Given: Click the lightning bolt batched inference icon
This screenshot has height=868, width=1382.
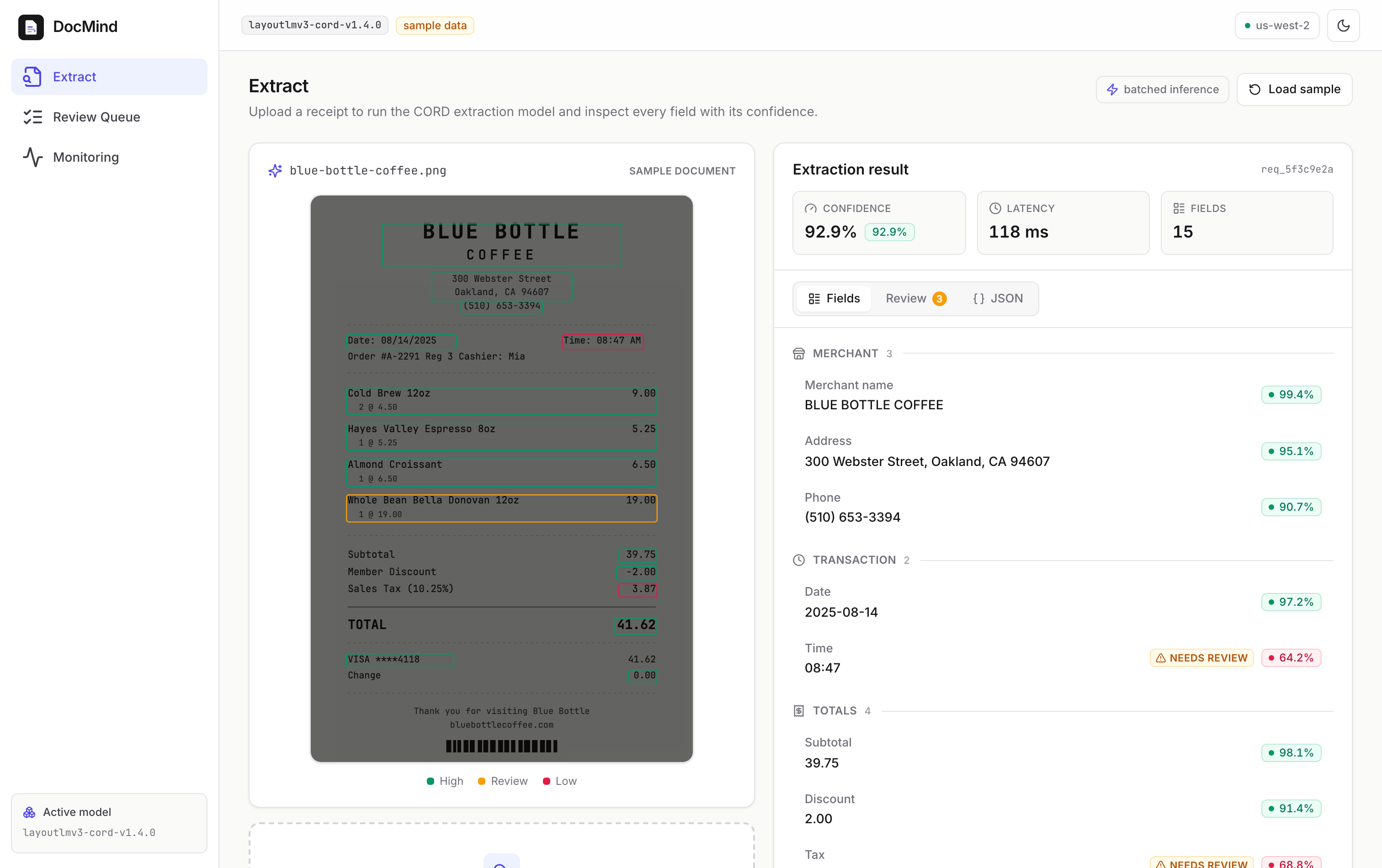Looking at the screenshot, I should pyautogui.click(x=1112, y=89).
